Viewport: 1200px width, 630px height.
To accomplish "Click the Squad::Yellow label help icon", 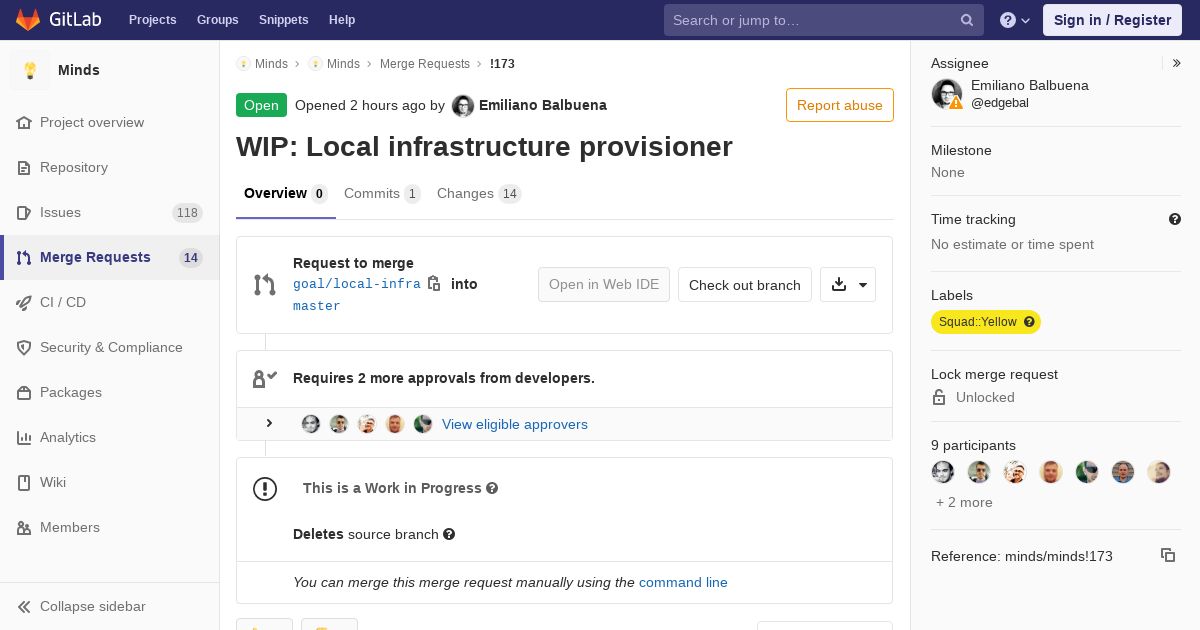I will 1029,322.
